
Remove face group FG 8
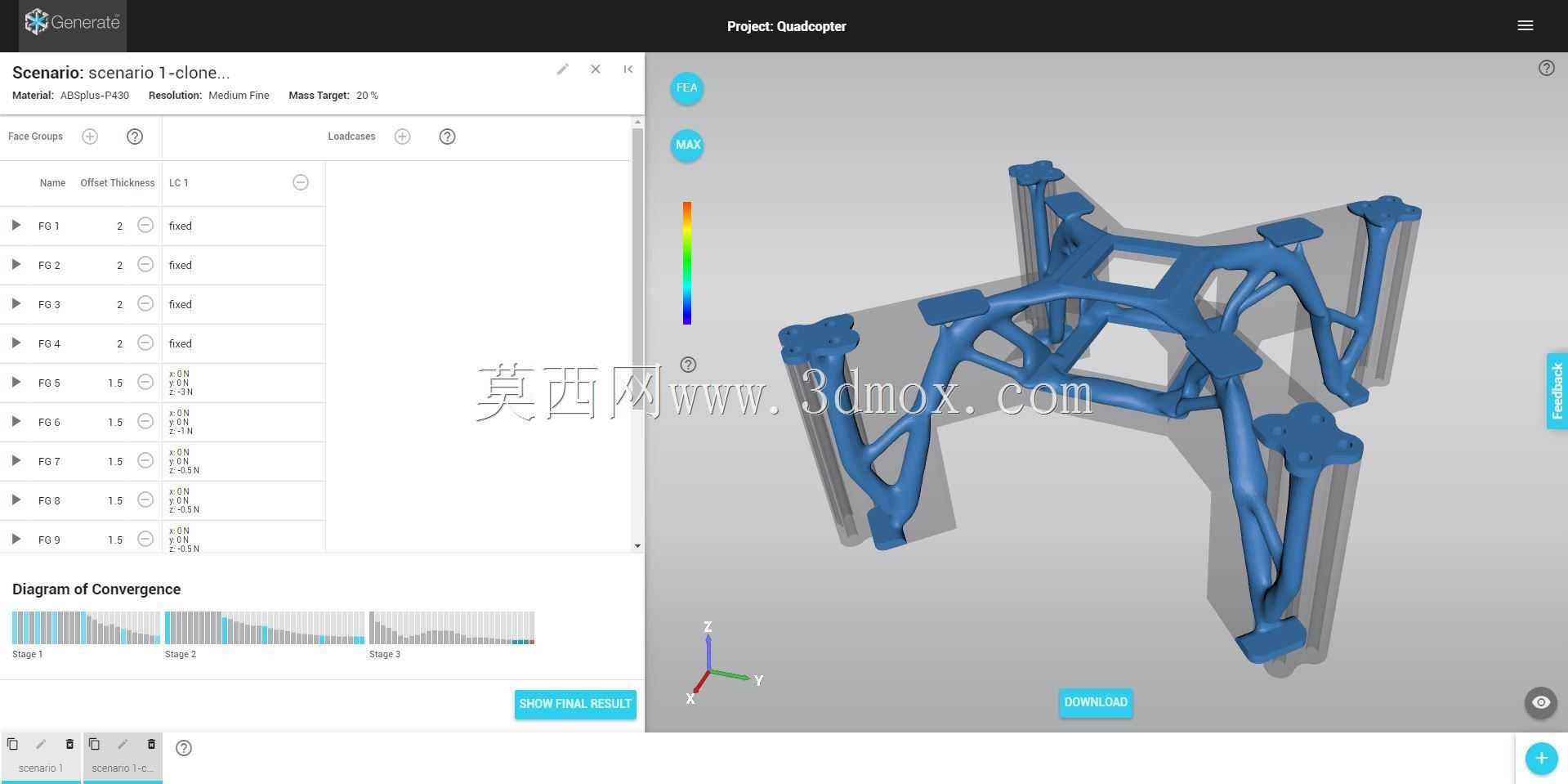145,500
